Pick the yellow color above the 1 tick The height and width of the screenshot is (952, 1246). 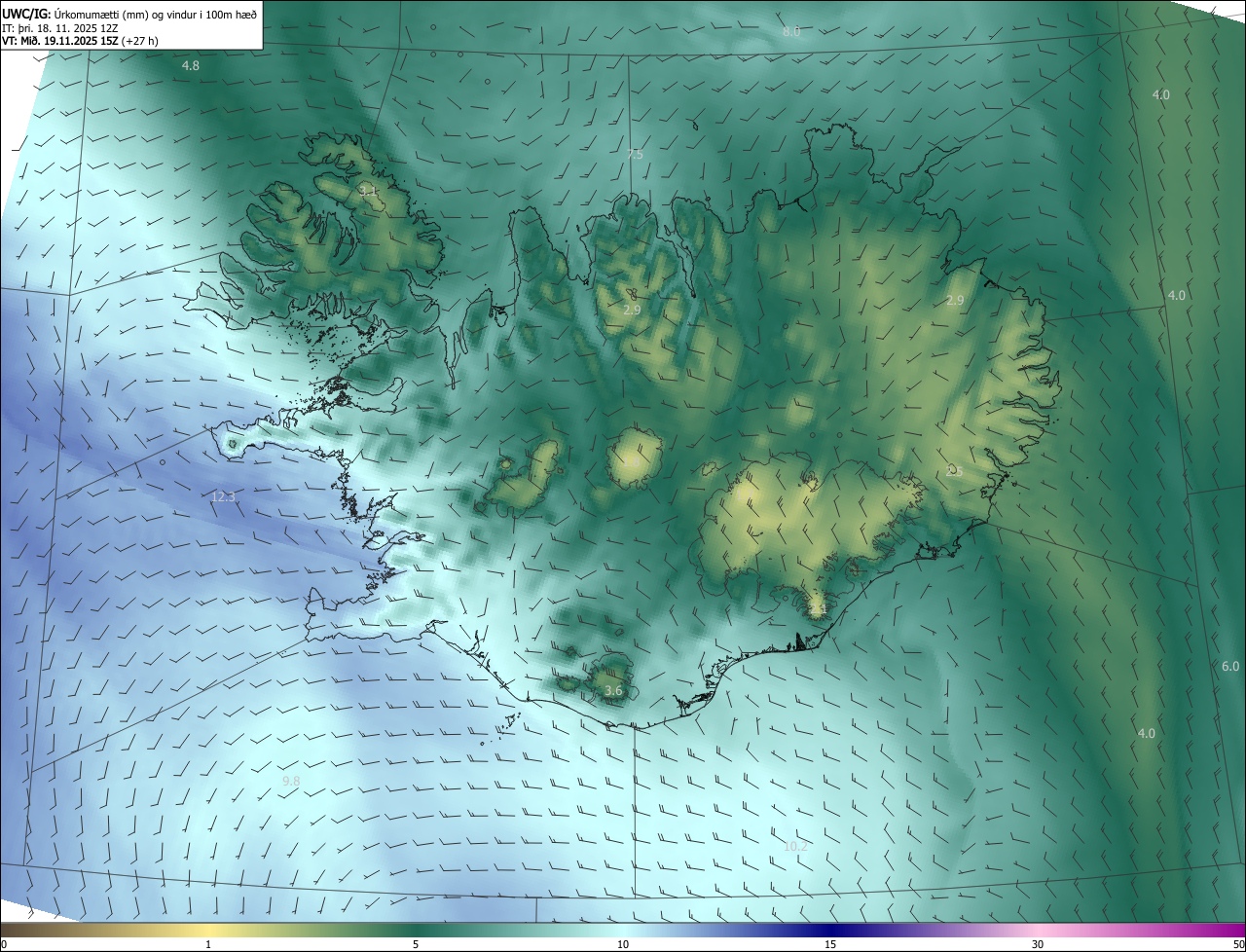click(208, 930)
